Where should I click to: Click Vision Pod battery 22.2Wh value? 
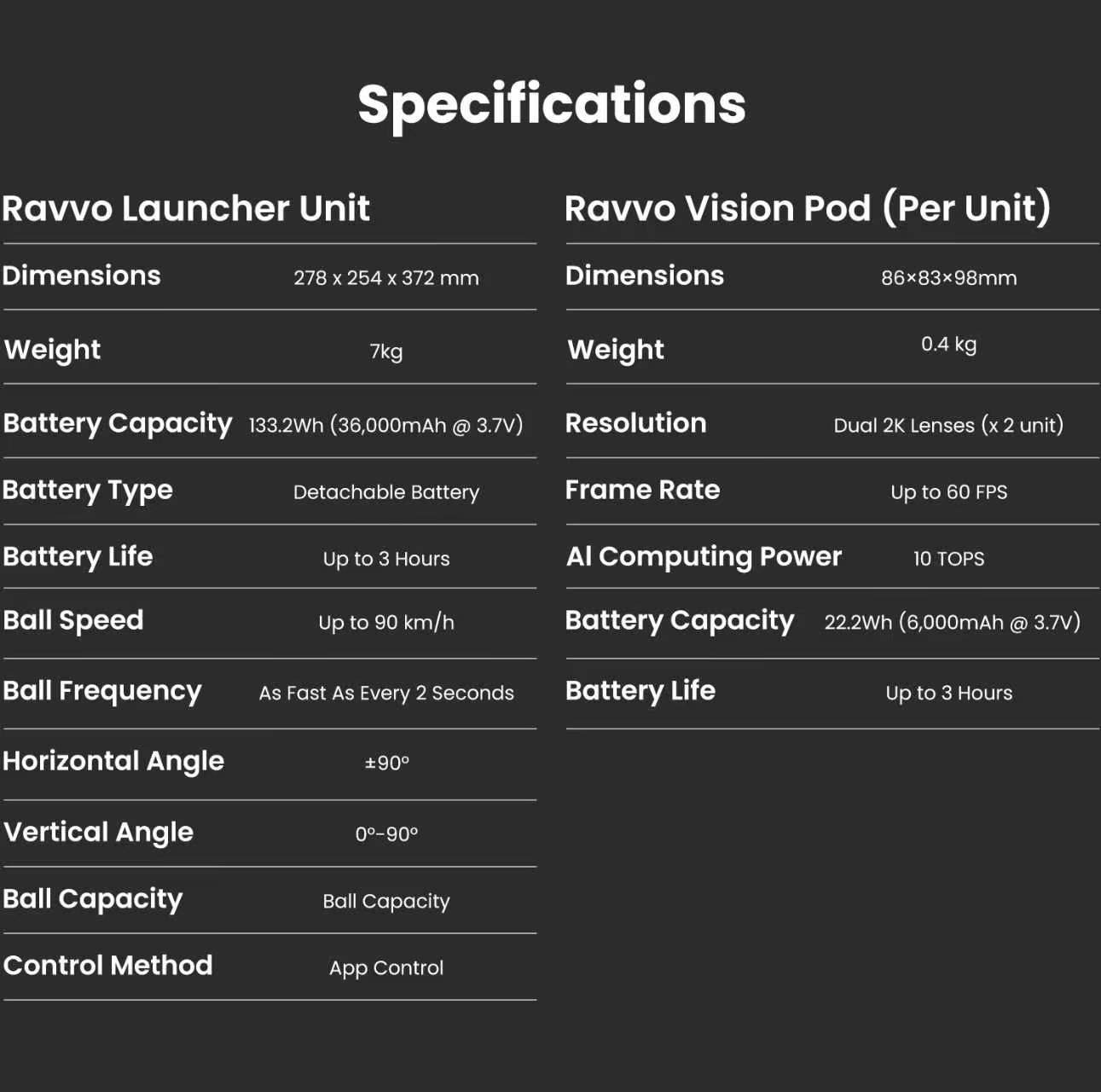(953, 623)
